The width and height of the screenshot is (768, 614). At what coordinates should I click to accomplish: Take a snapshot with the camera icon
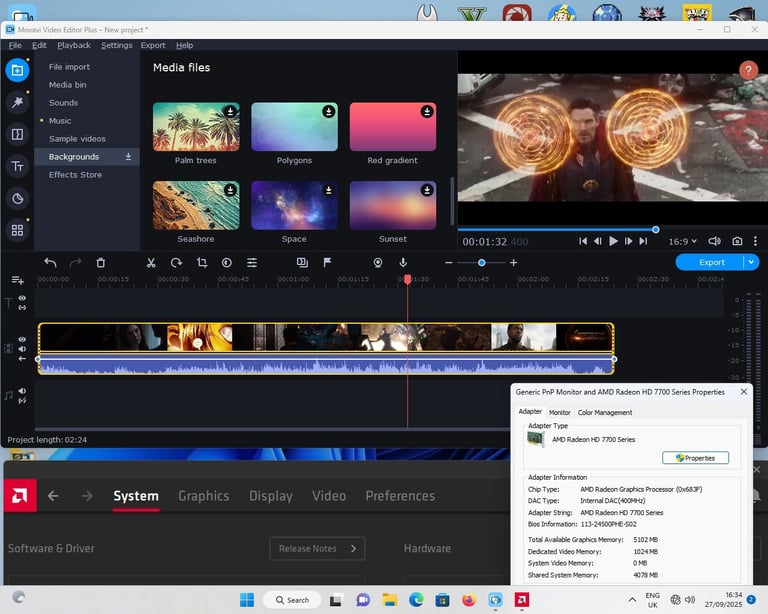pos(737,241)
